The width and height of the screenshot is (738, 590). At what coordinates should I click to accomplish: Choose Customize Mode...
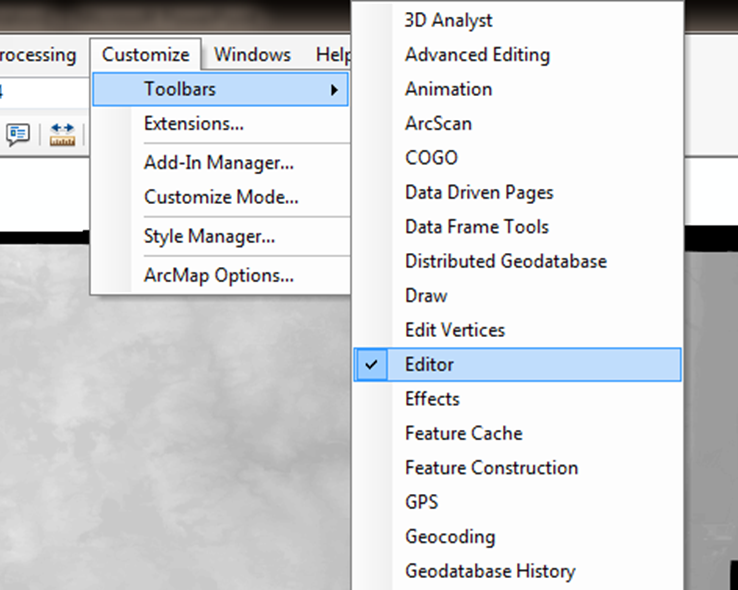tap(221, 197)
